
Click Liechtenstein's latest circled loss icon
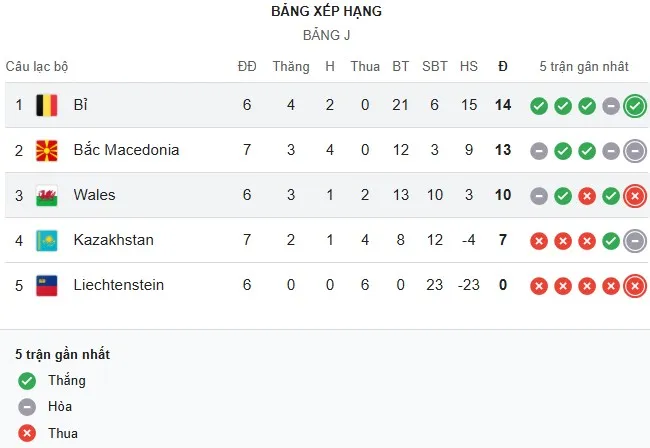tap(634, 285)
